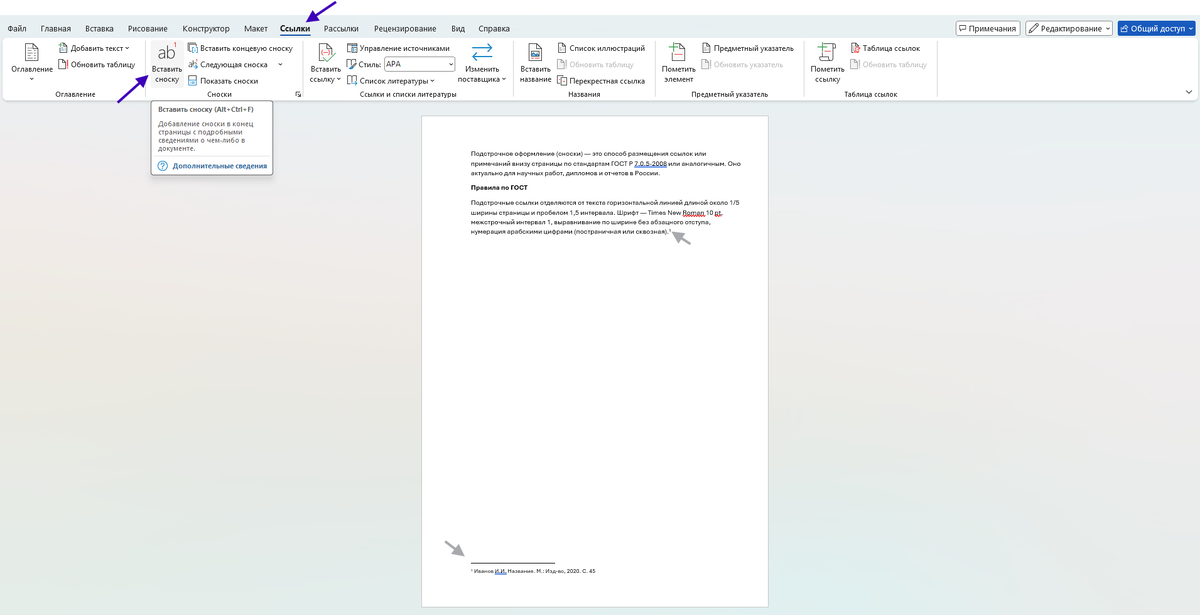Click the Примечания button
Image resolution: width=1200 pixels, height=615 pixels.
click(987, 28)
